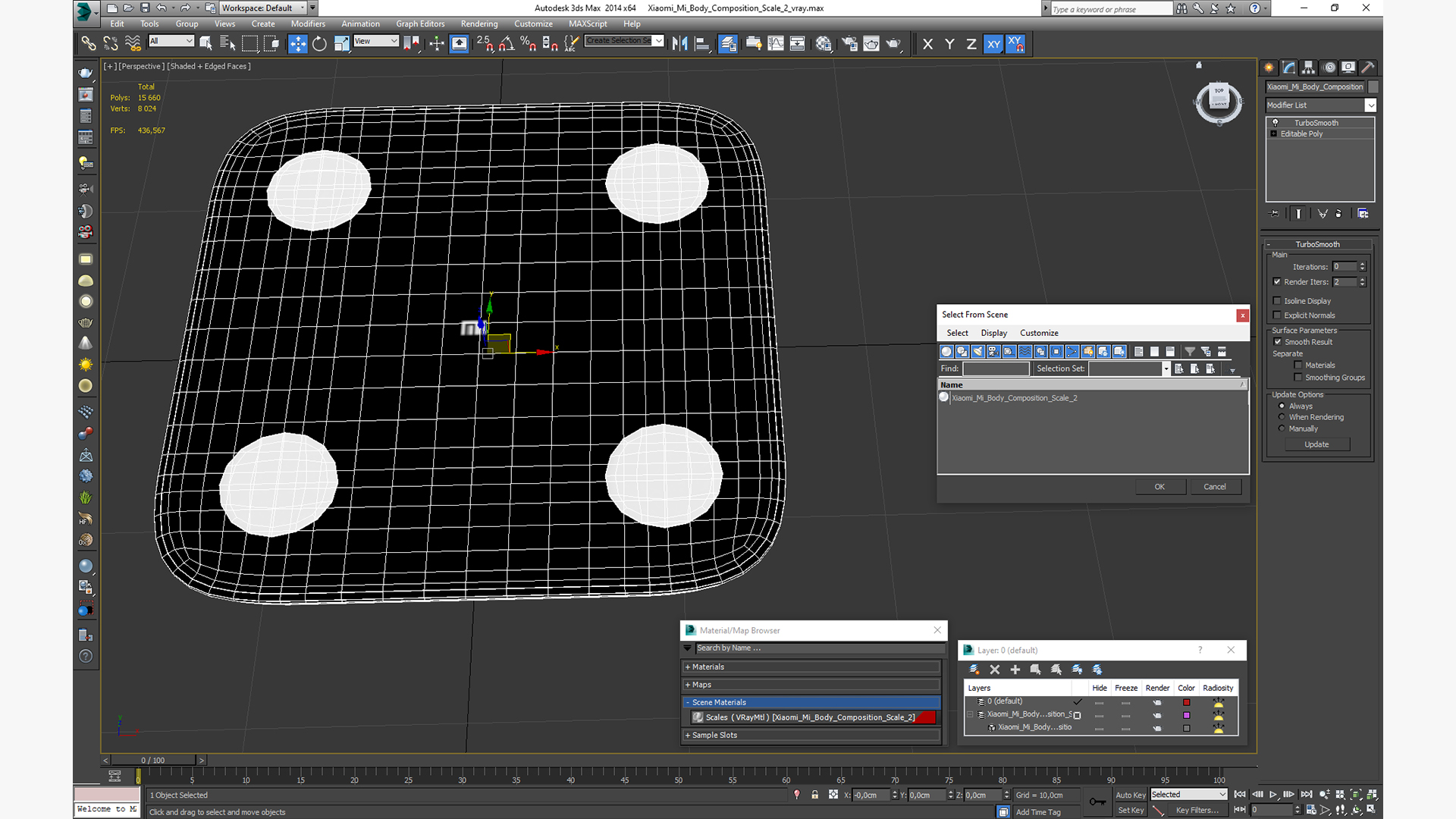Image resolution: width=1456 pixels, height=819 pixels.
Task: Click Delete Layer X icon in Layer dialog
Action: tap(995, 670)
